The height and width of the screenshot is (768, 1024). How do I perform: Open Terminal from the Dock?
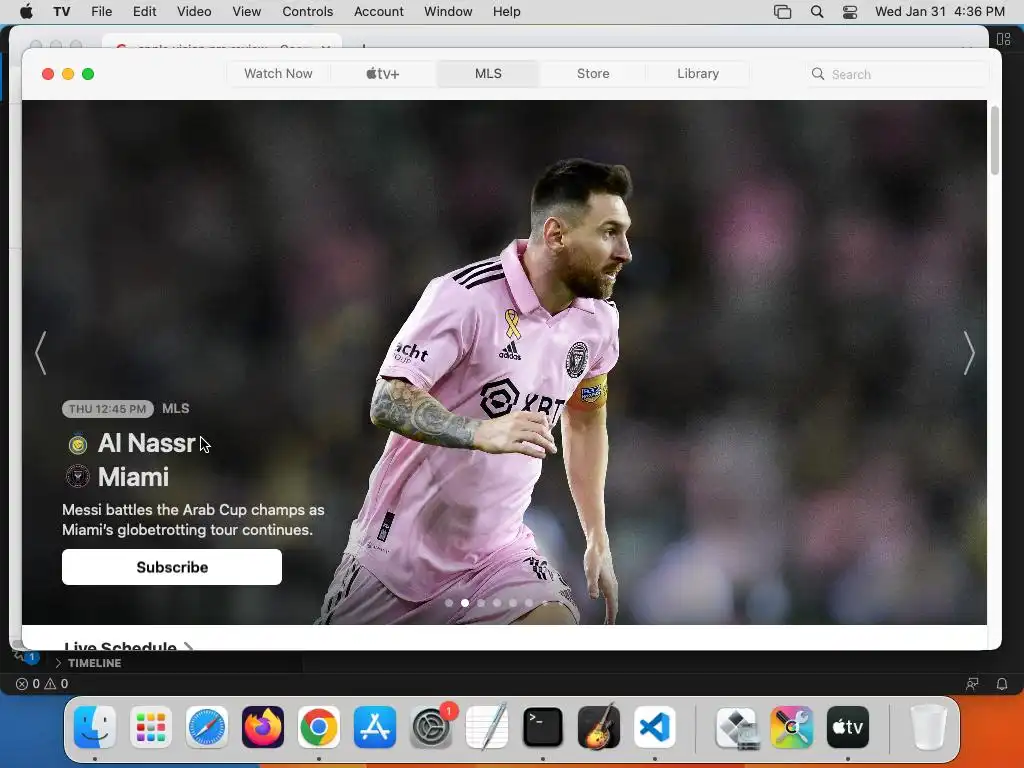[x=543, y=727]
